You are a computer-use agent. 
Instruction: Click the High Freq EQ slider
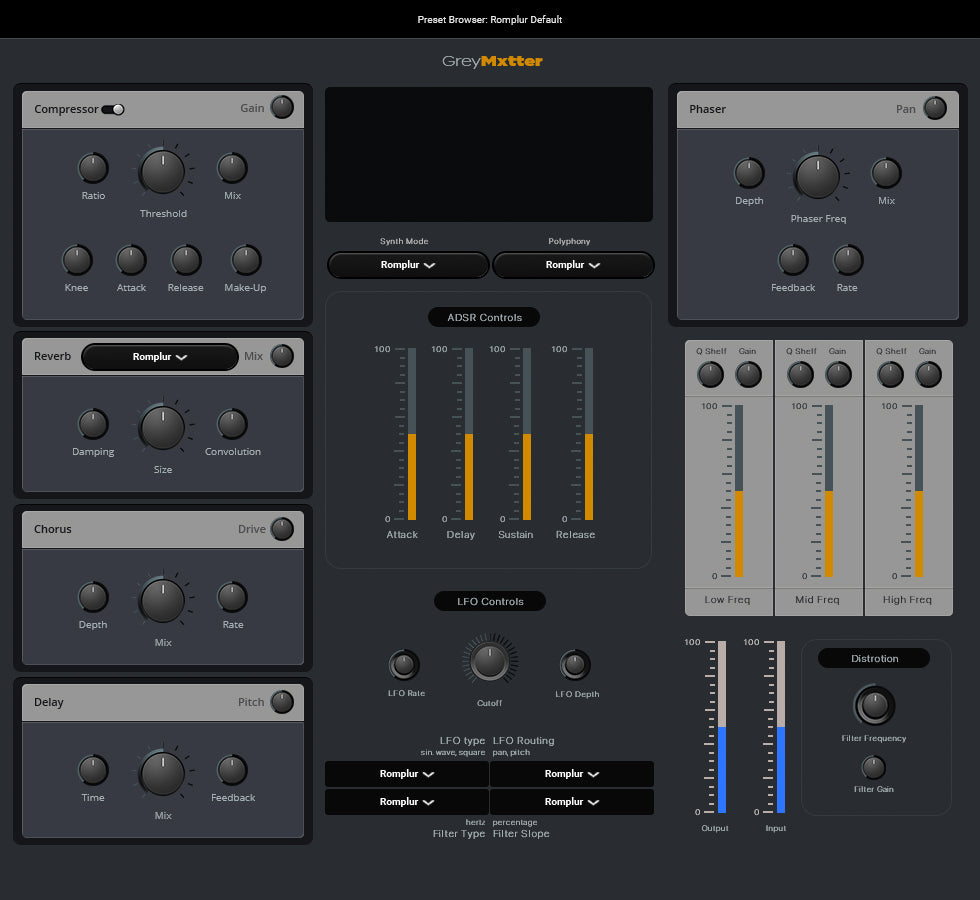[919, 491]
